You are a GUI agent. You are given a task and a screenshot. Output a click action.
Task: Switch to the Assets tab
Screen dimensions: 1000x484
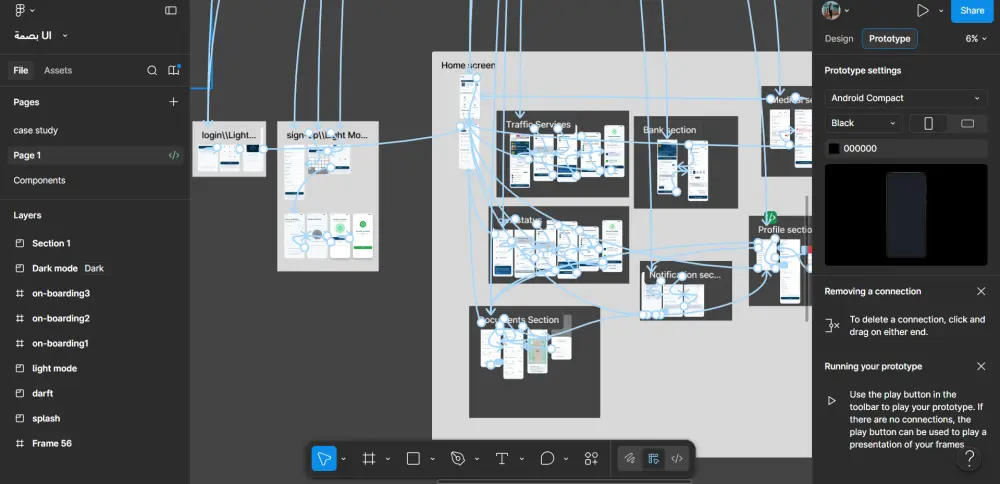click(x=58, y=71)
